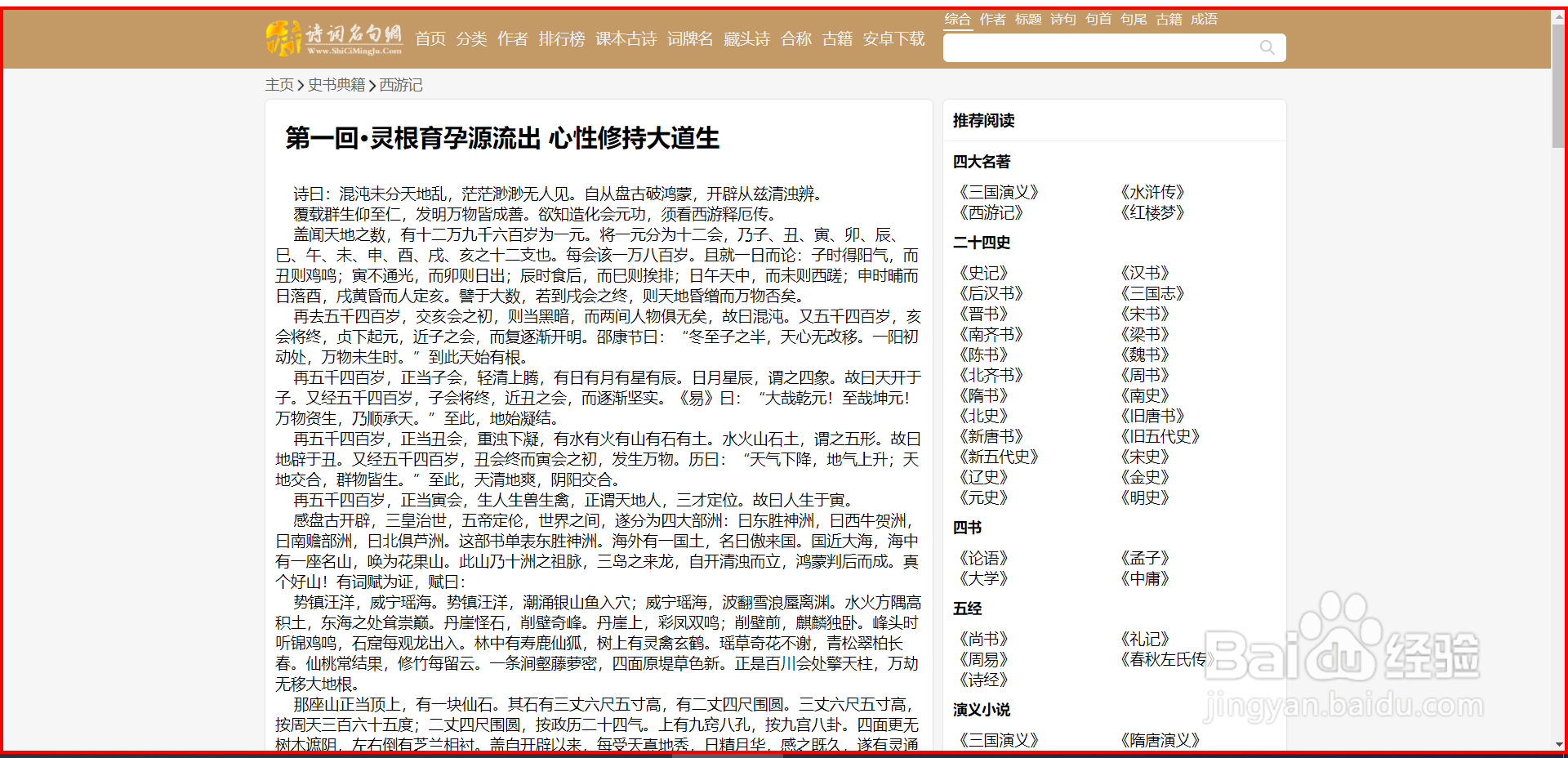Open 《三国志》 link
The width and height of the screenshot is (1568, 758).
(1152, 293)
